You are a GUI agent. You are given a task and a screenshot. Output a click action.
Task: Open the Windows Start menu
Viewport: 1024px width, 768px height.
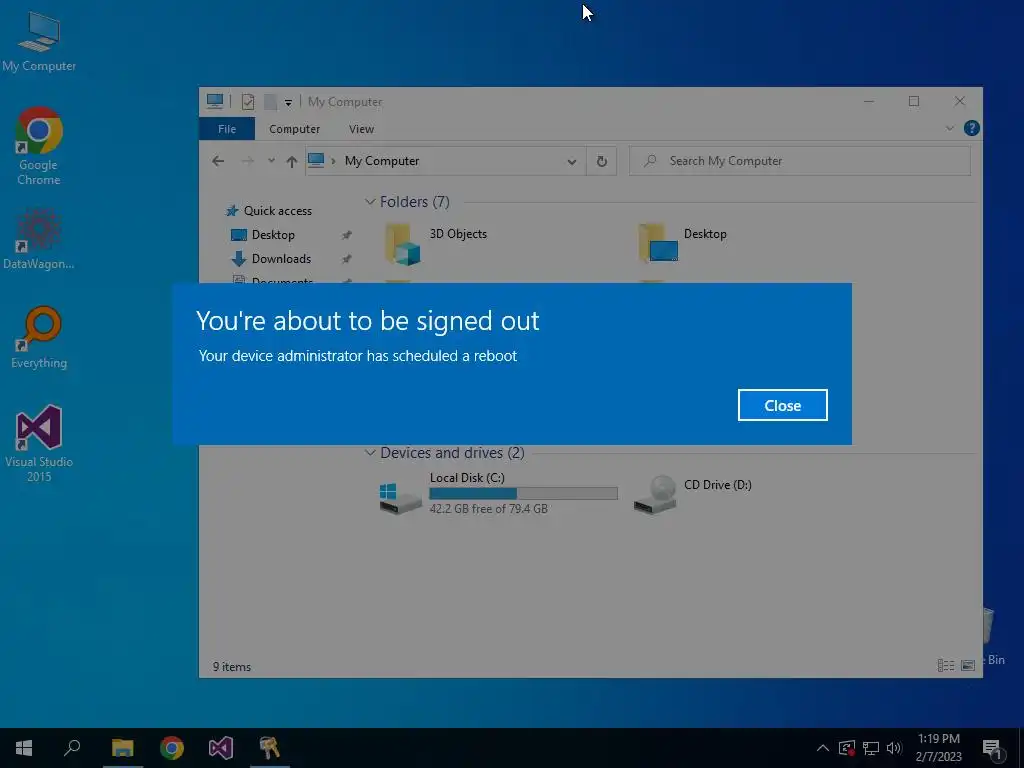click(24, 748)
